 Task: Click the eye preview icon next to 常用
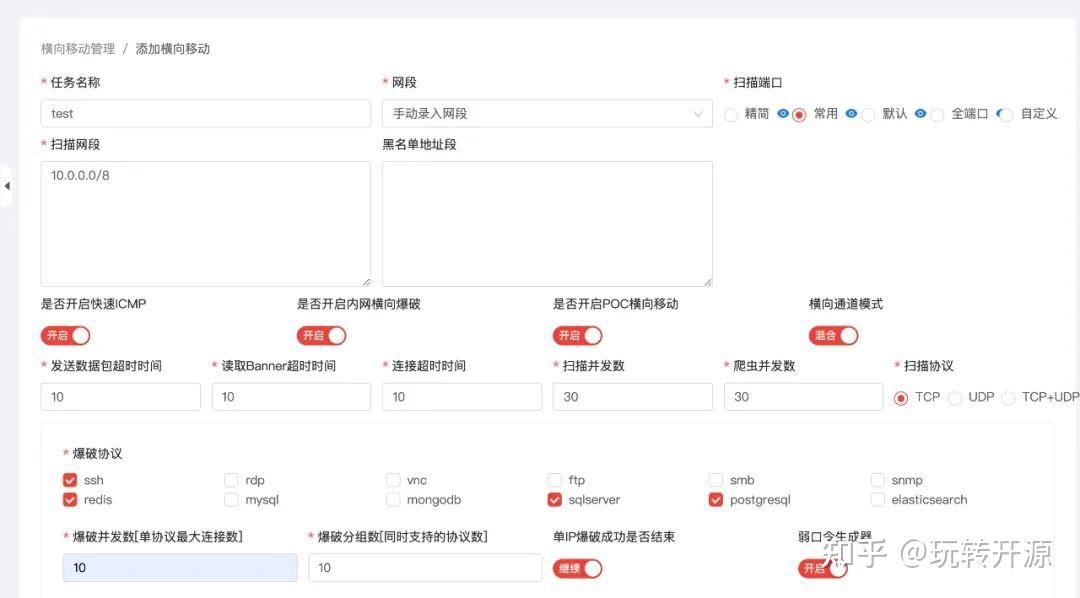click(853, 114)
